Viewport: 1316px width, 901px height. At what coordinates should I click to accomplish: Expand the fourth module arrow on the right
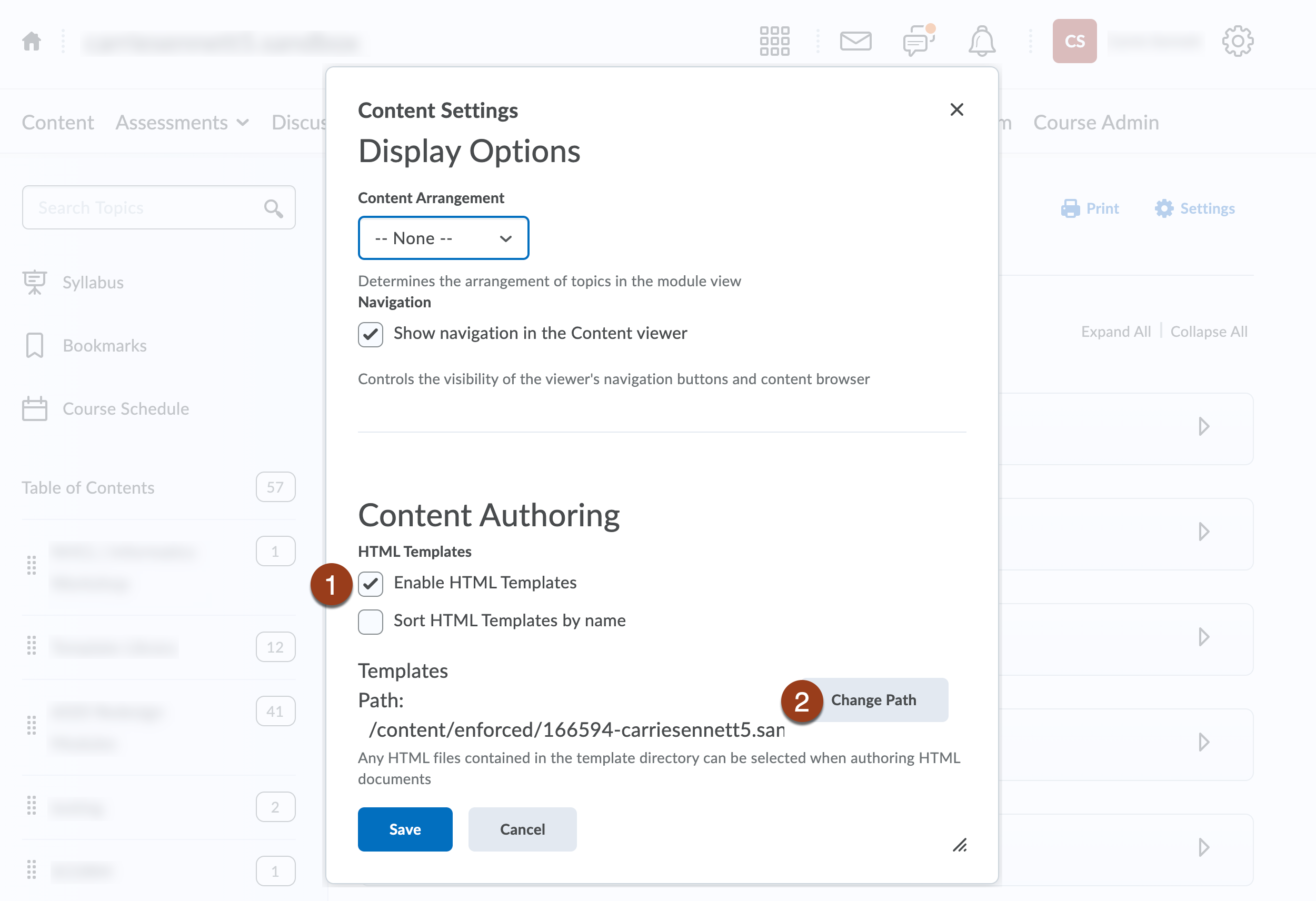pyautogui.click(x=1204, y=743)
